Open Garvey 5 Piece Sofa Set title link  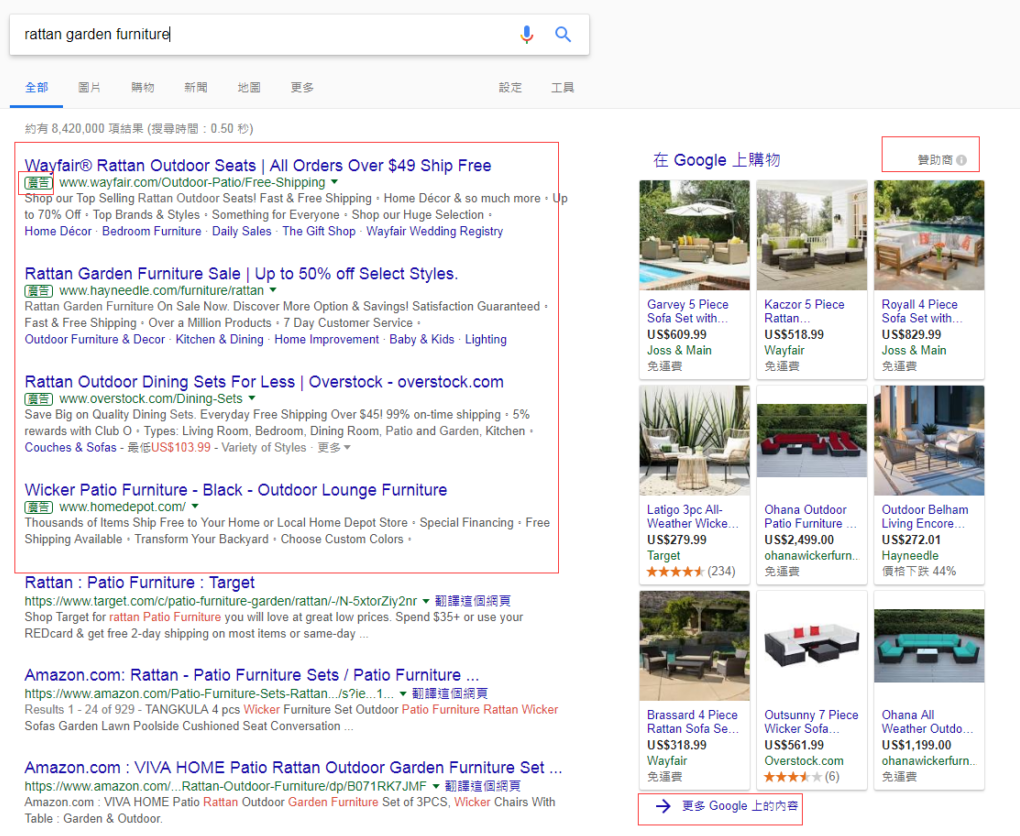pyautogui.click(x=688, y=311)
